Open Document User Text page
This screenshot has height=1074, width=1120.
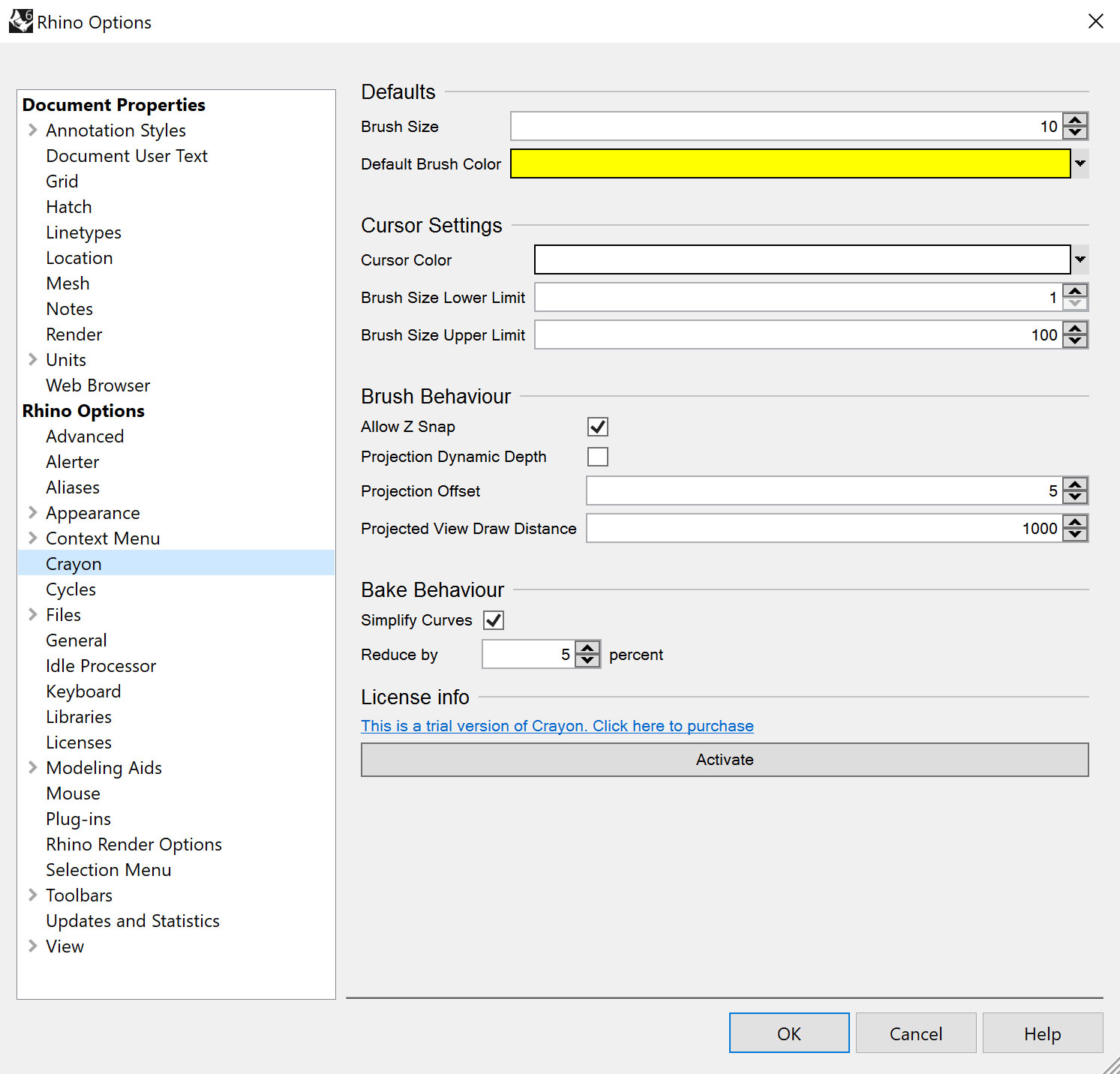(127, 156)
